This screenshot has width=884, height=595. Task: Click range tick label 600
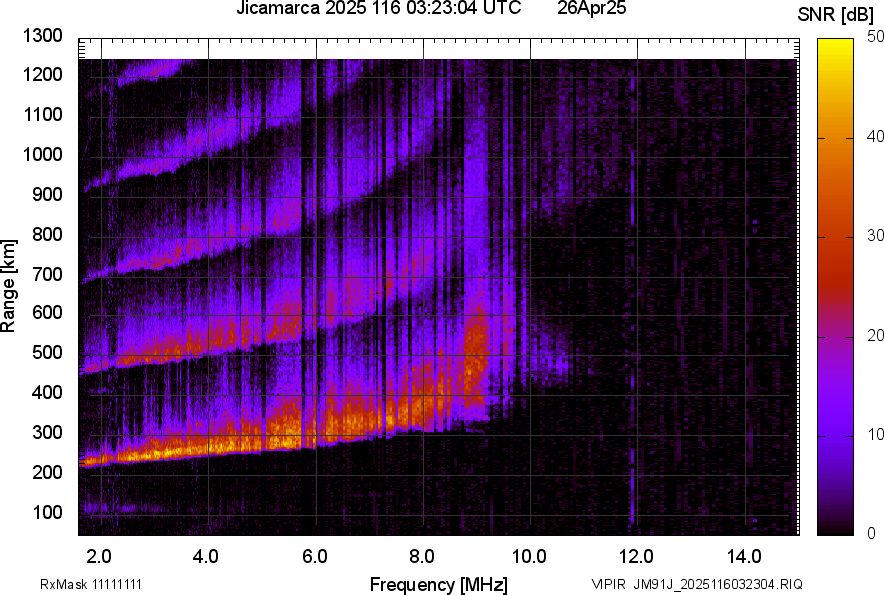47,312
